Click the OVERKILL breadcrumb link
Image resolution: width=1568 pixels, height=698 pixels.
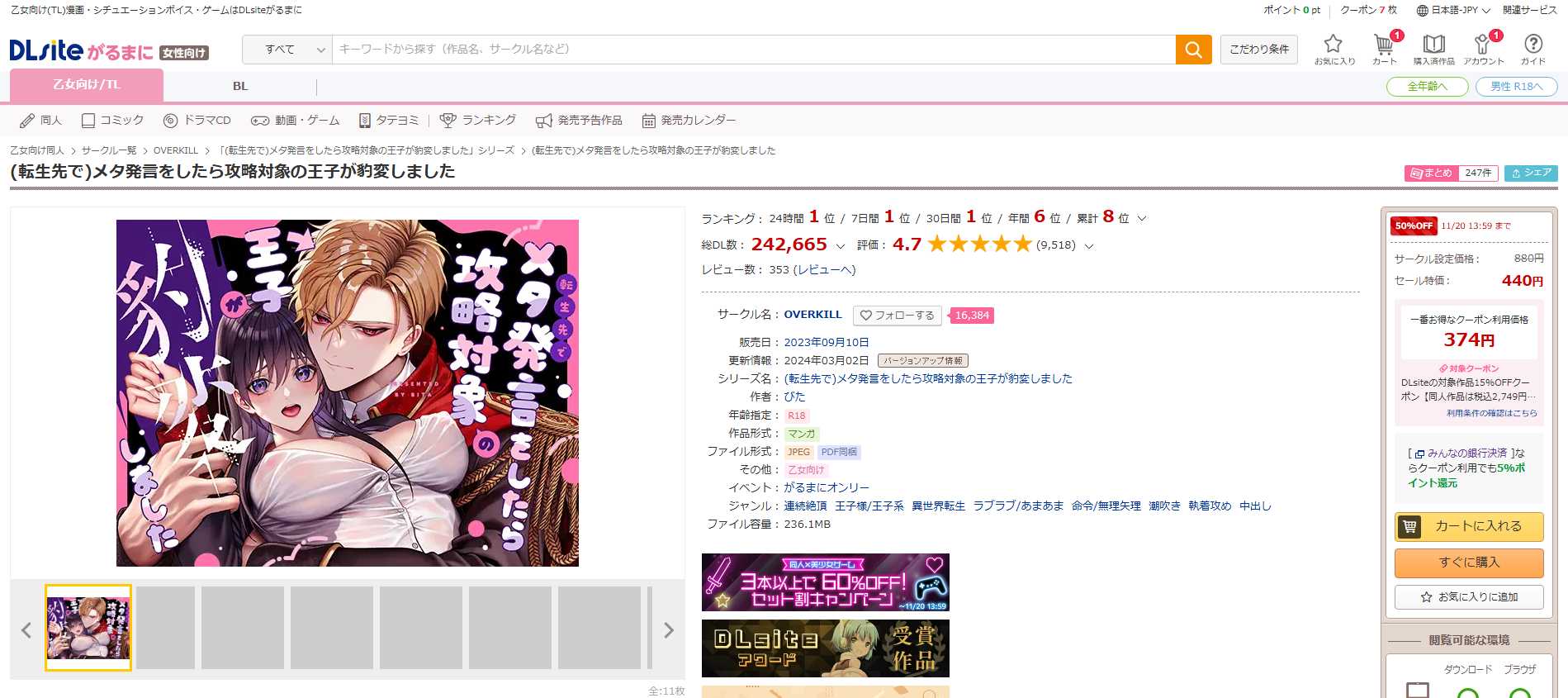176,151
